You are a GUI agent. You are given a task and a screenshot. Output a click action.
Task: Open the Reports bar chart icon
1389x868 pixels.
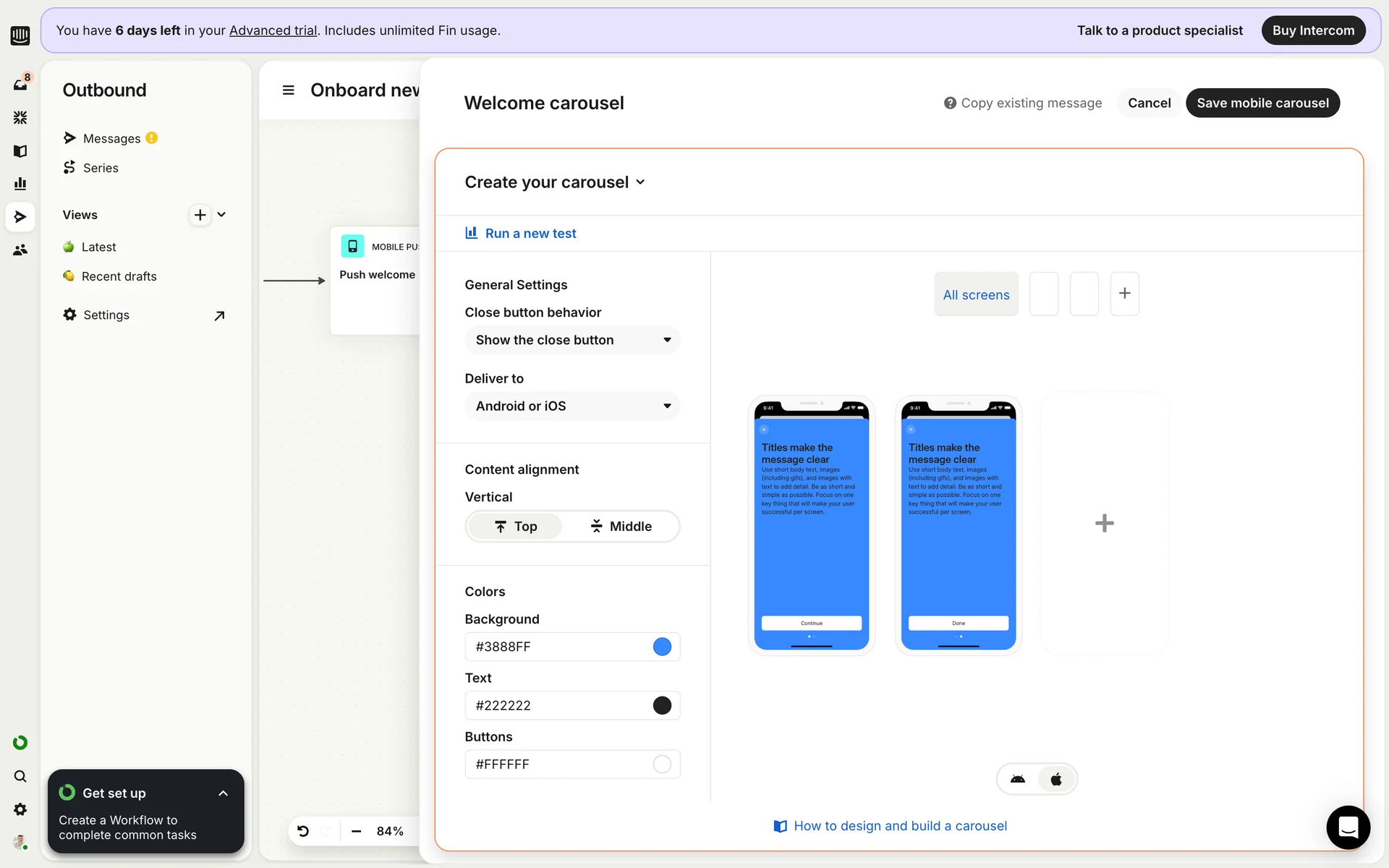20,184
